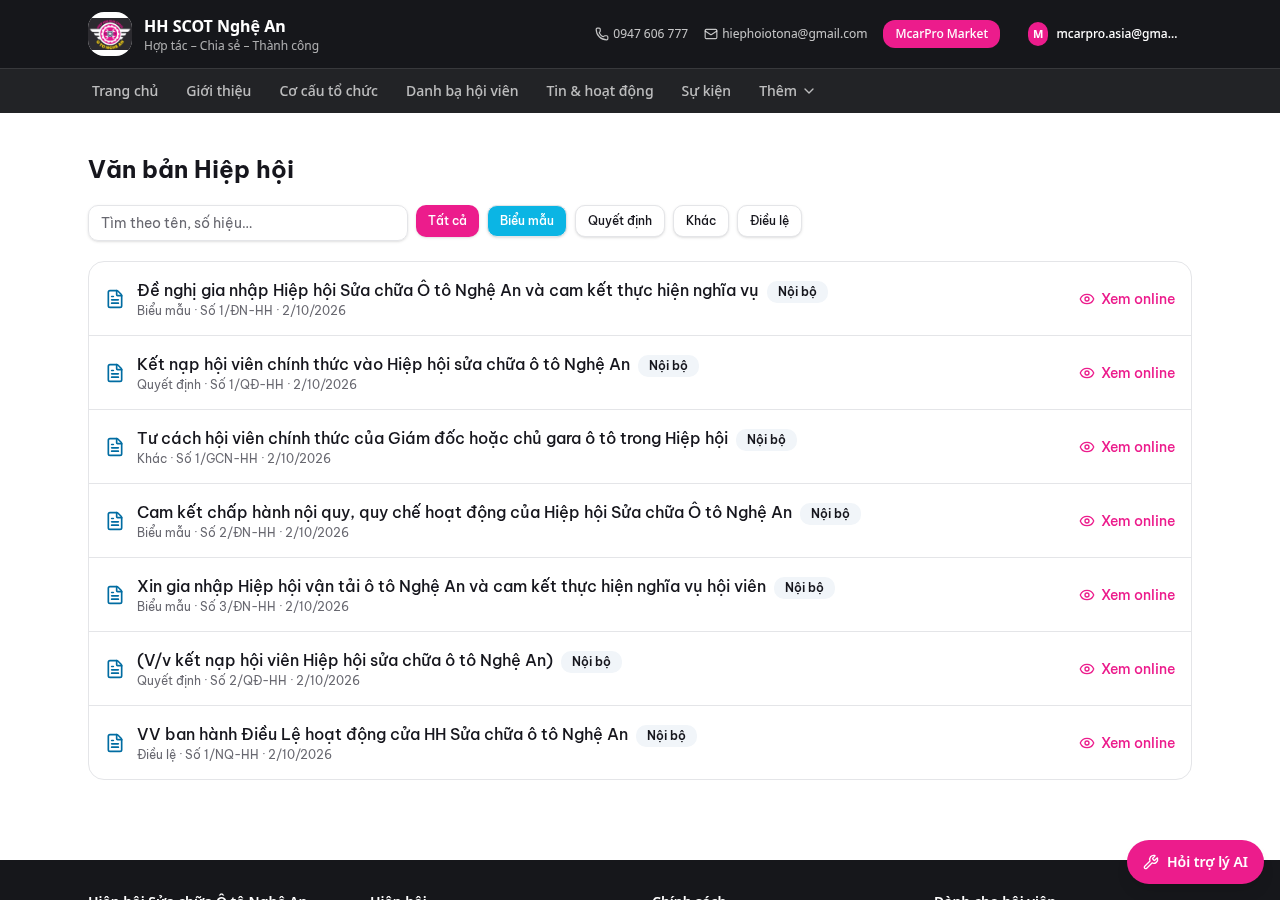
Task: Click document icon for VV ban hành Điều Lệ
Action: tap(115, 743)
